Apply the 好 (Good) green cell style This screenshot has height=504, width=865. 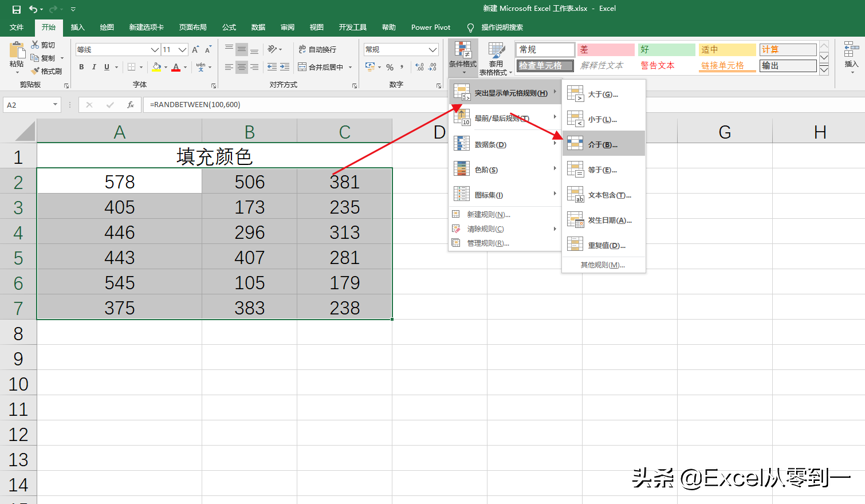[666, 50]
